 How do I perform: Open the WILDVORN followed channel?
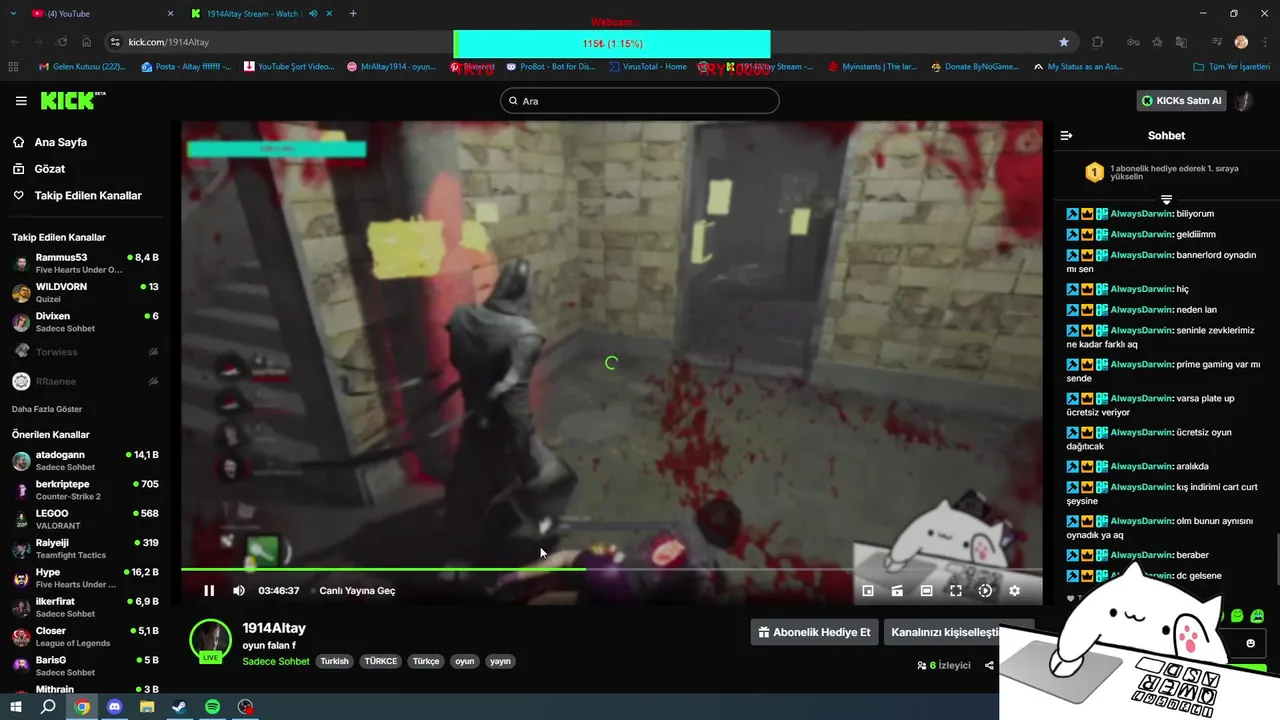tap(85, 293)
